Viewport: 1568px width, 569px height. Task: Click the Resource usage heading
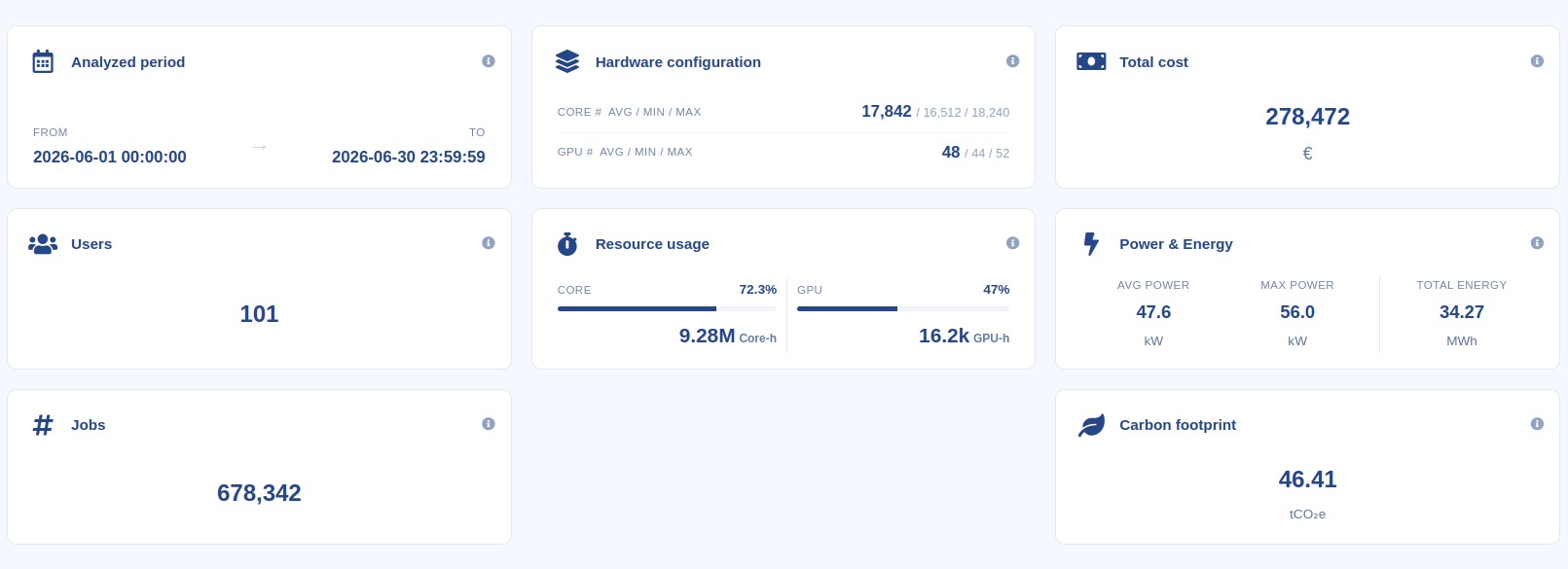pyautogui.click(x=652, y=244)
